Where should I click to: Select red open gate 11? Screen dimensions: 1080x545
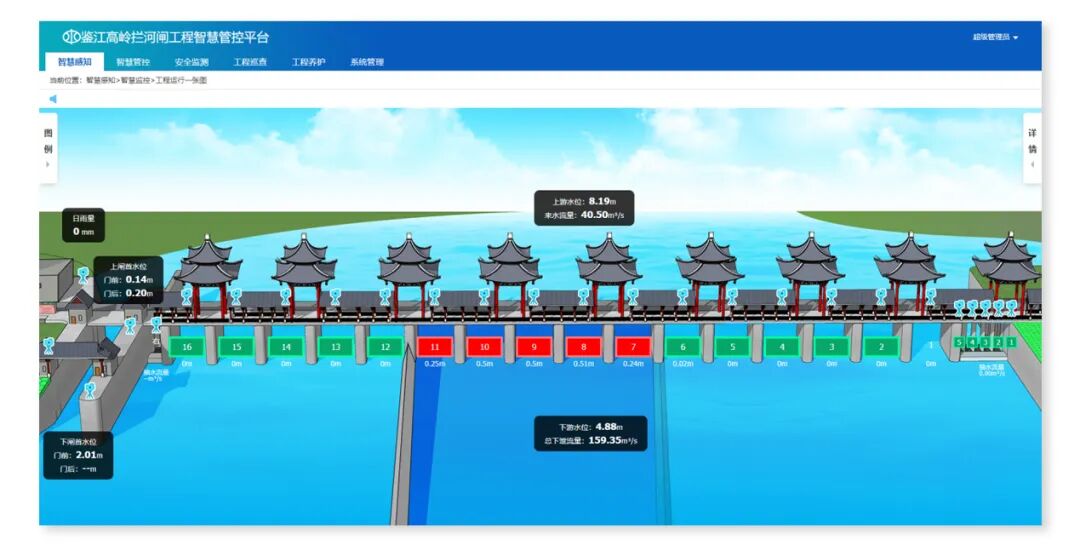click(x=435, y=347)
